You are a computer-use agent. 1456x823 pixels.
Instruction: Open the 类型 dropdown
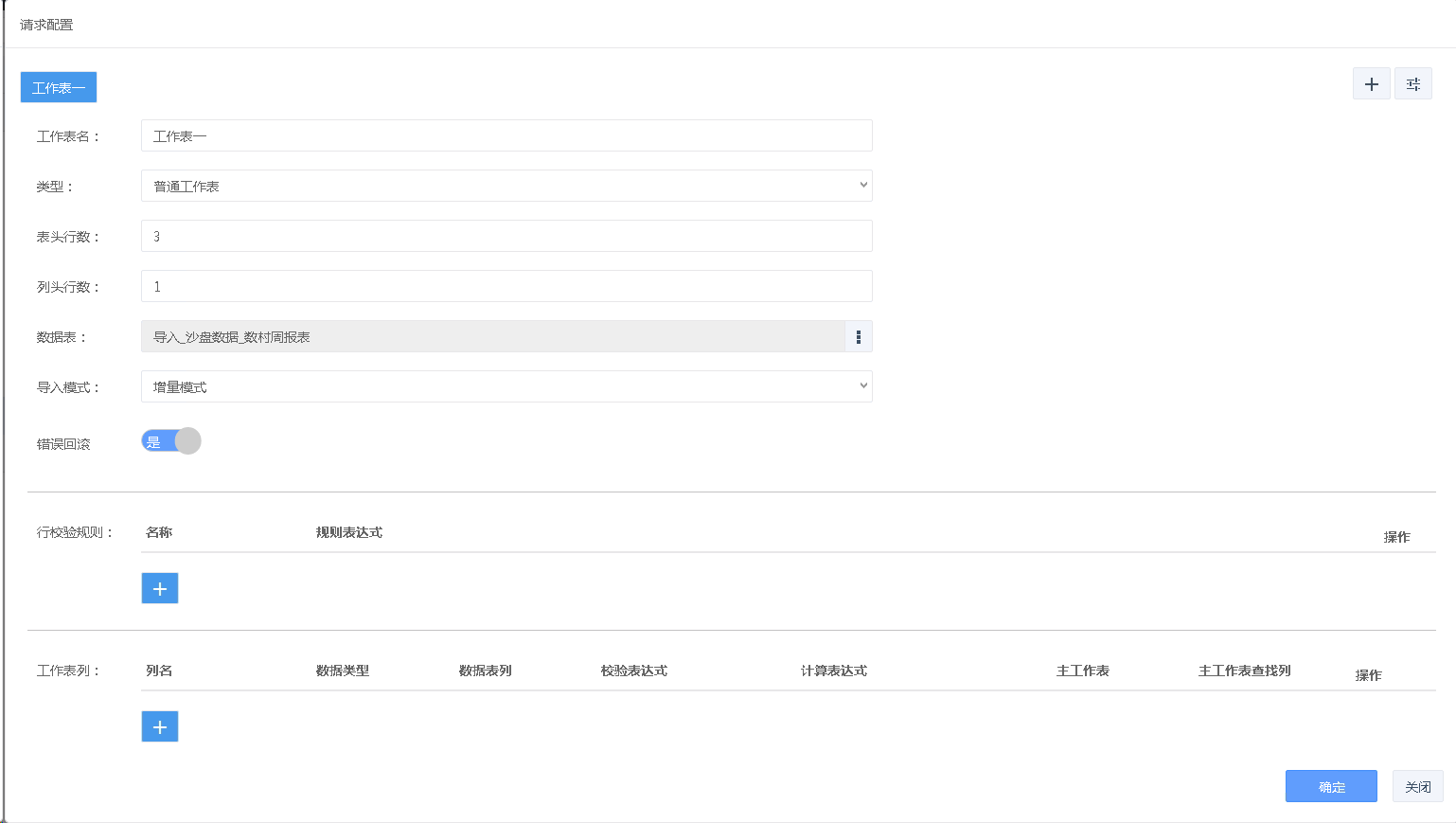point(506,187)
